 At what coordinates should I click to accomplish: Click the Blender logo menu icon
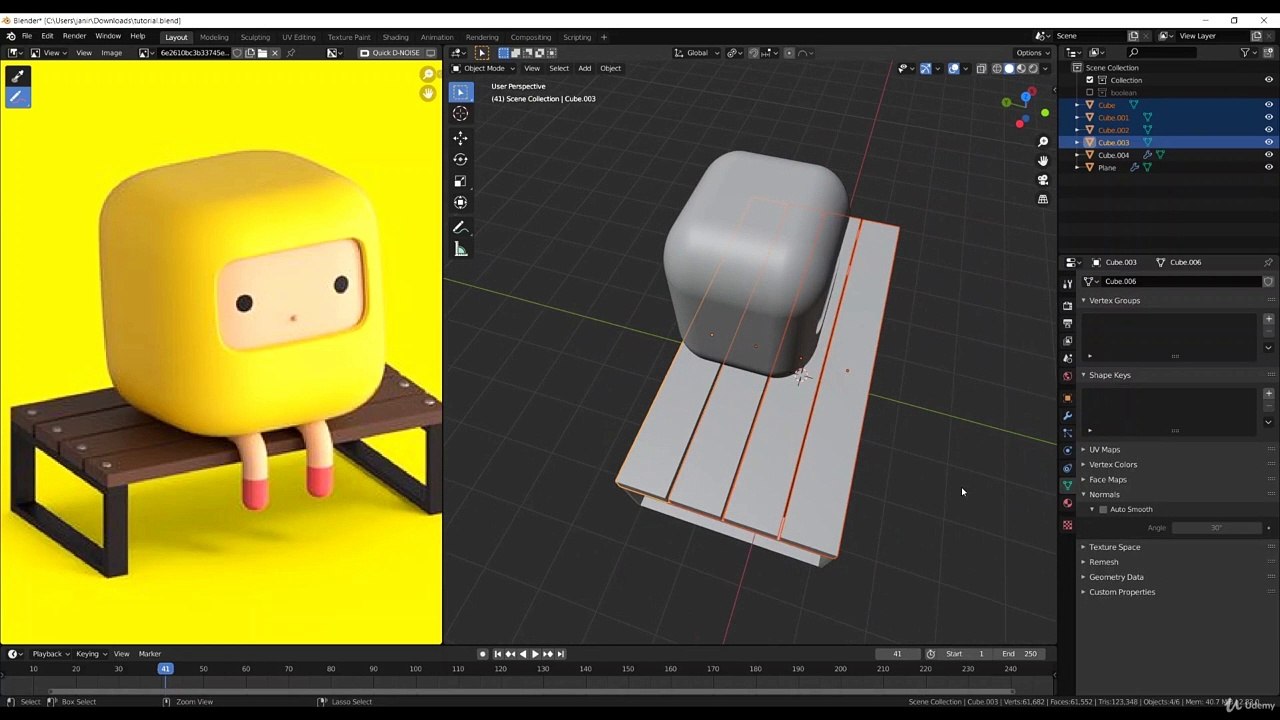(x=10, y=37)
